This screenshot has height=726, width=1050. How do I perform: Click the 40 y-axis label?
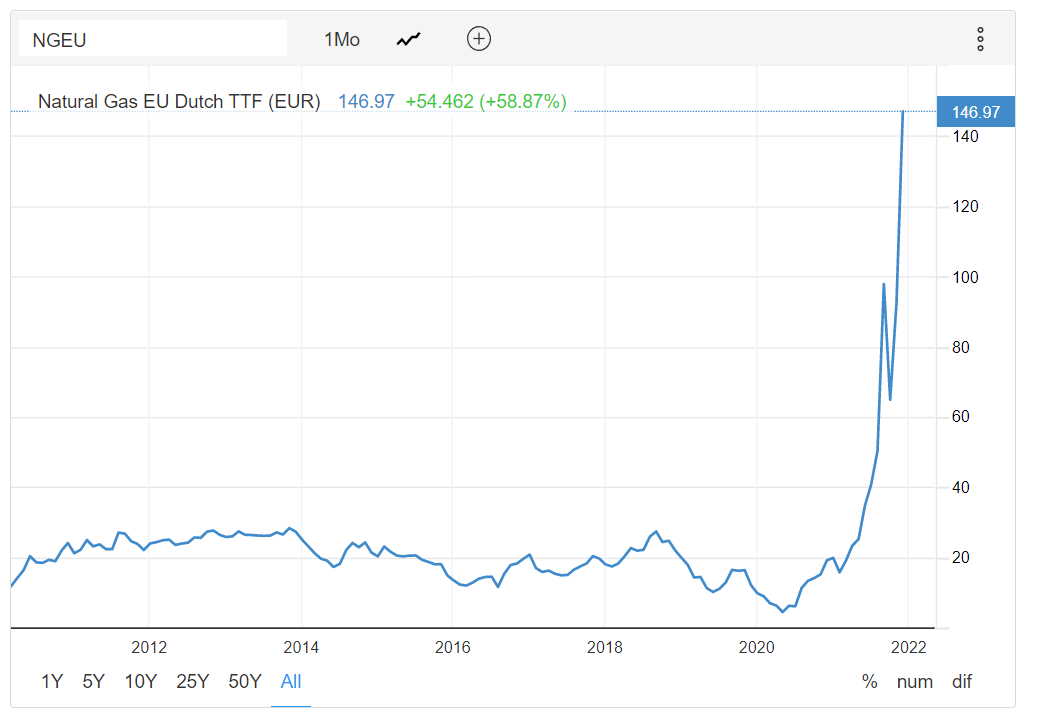tap(961, 488)
